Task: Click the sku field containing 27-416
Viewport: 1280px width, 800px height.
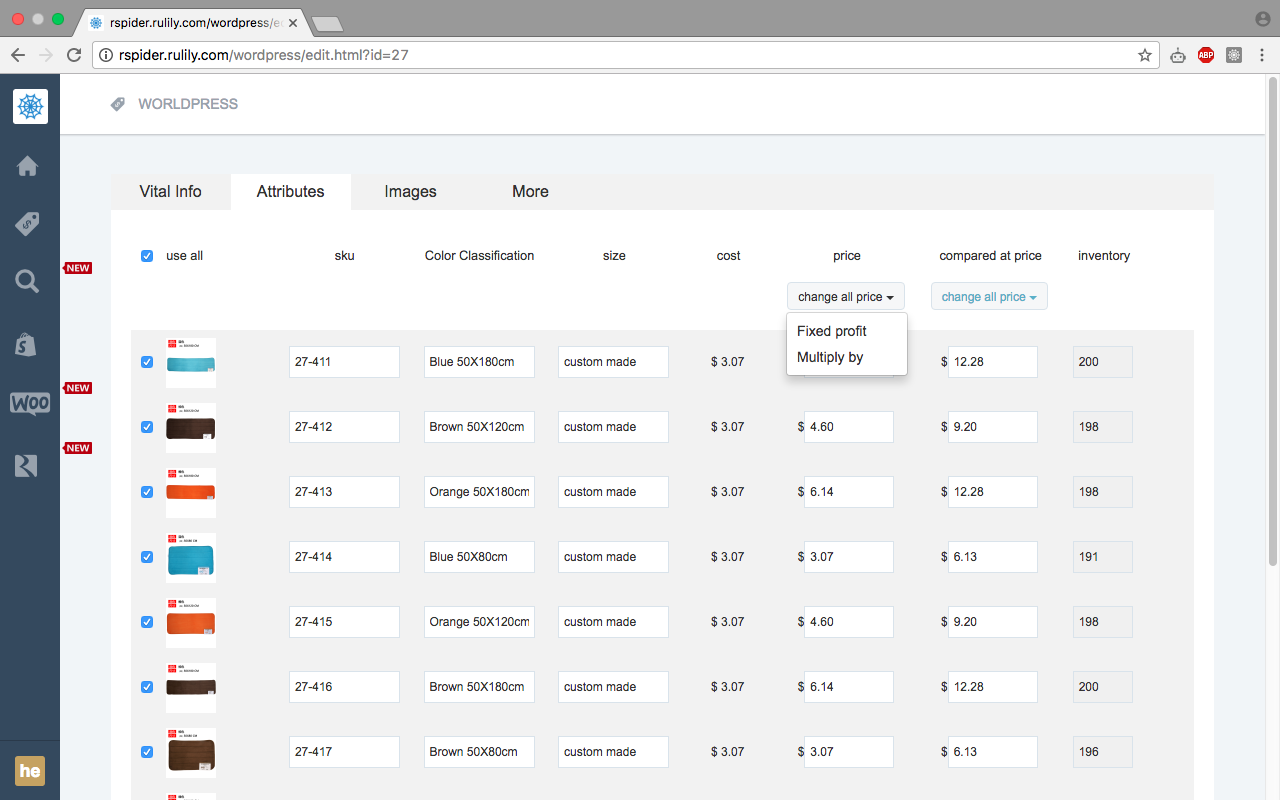Action: pyautogui.click(x=344, y=687)
